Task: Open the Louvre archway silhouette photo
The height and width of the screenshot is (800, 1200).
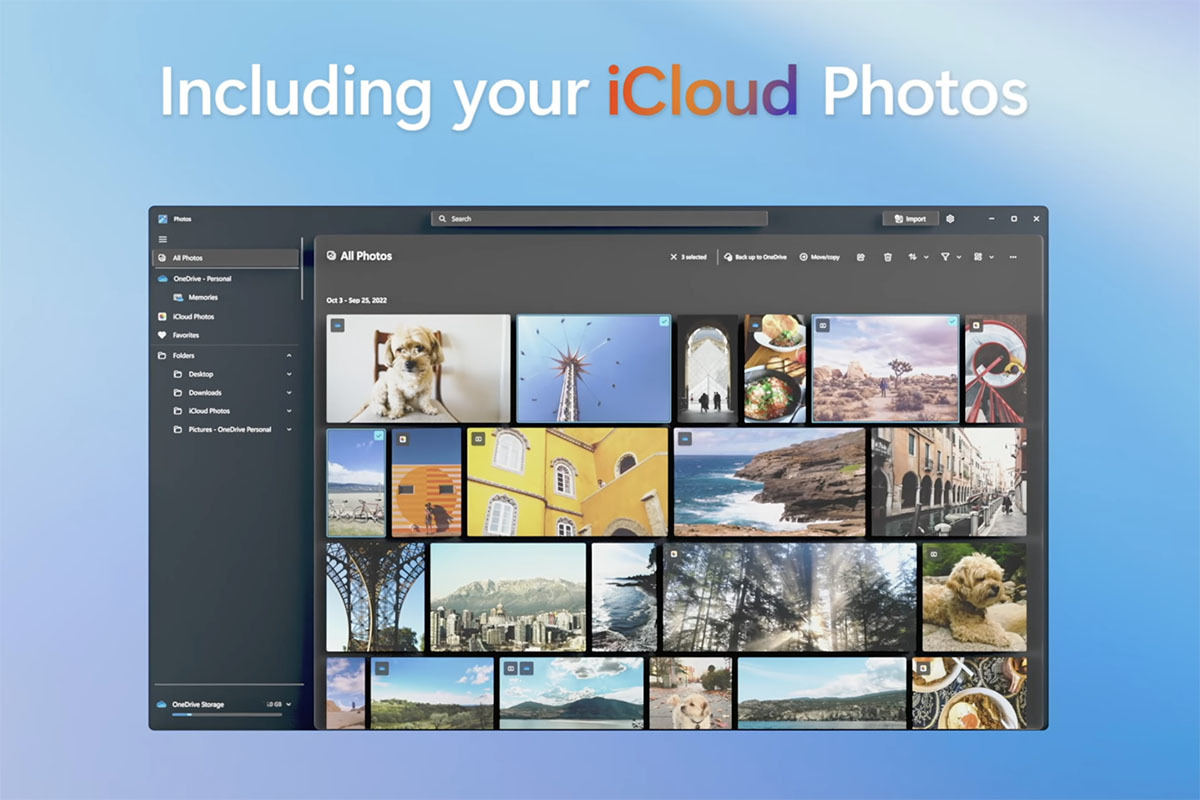Action: [708, 369]
